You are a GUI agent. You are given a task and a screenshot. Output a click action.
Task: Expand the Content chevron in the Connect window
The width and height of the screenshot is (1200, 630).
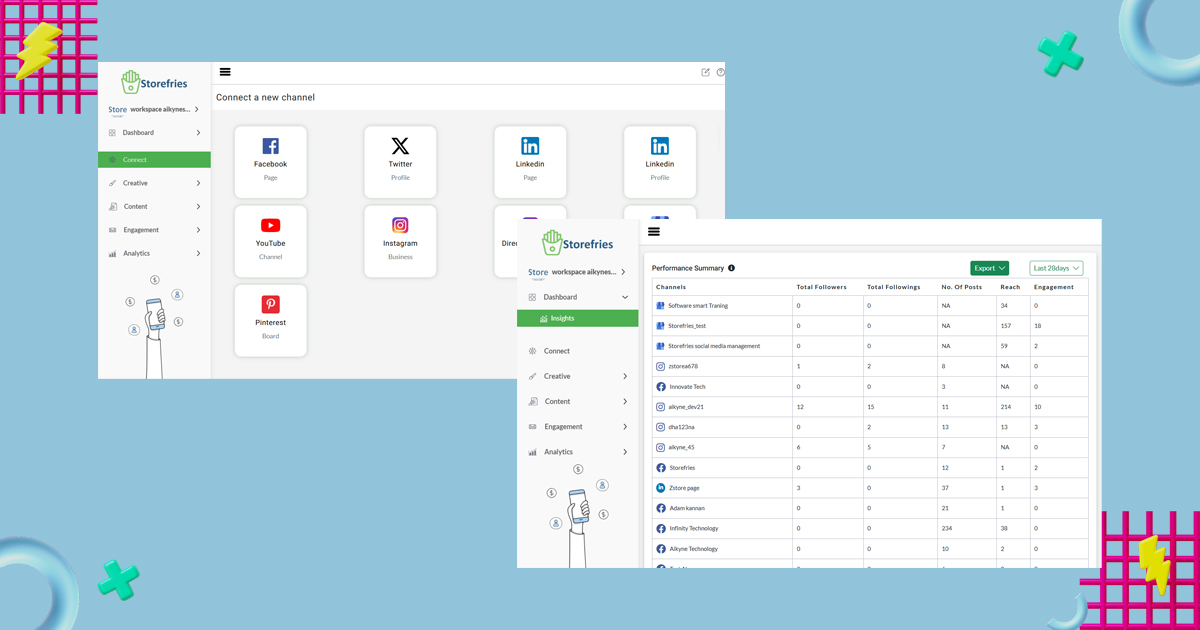click(198, 206)
